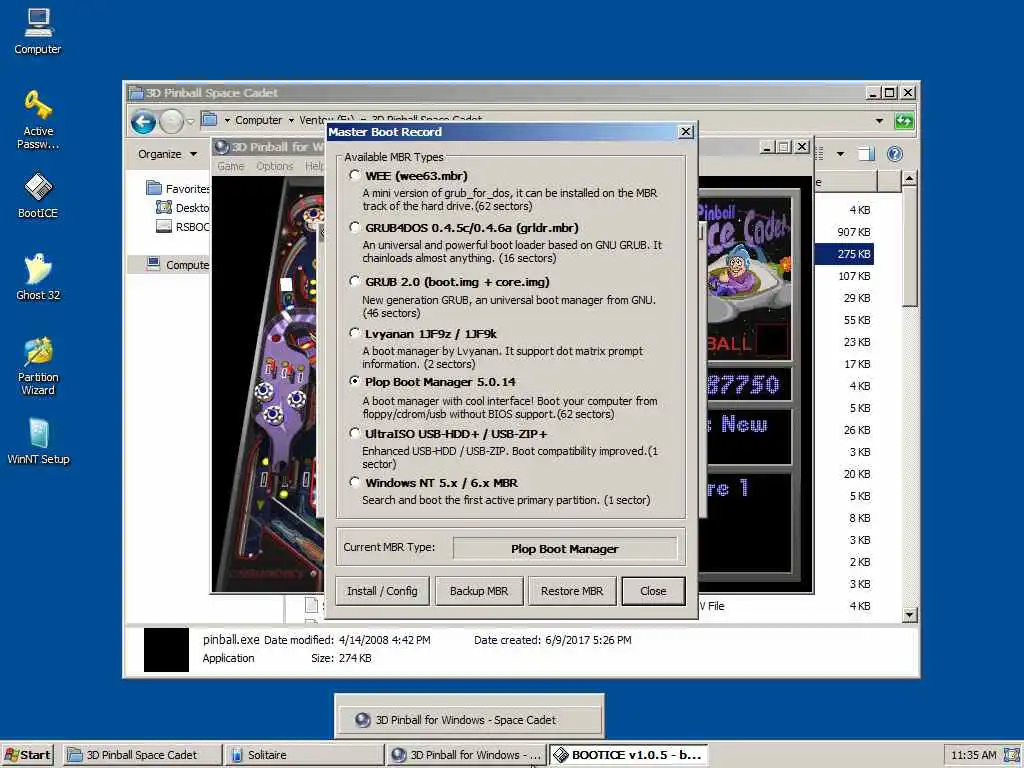Select UltraISO USB-HDD+ / USB-ZIP+ option

355,433
